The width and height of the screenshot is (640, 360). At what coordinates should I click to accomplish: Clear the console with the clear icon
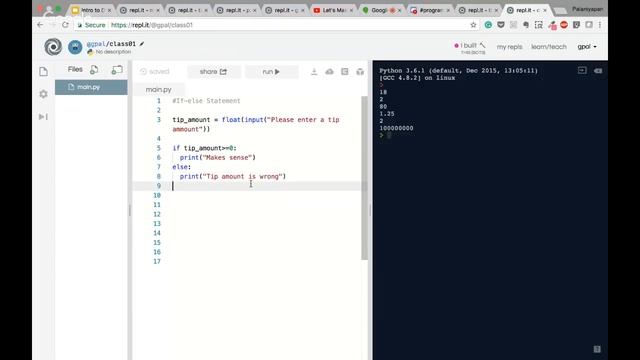click(598, 71)
